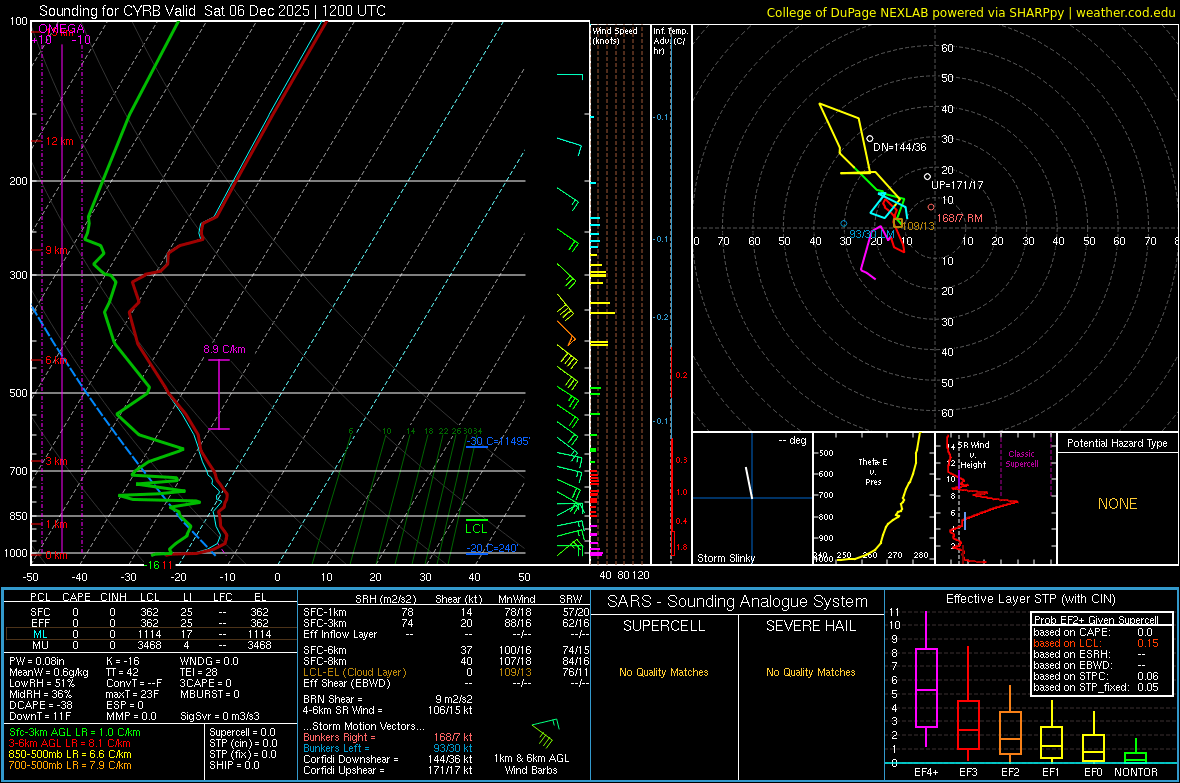Click the 'PW = 0.08in' value
The image size is (1180, 783).
pos(37,661)
